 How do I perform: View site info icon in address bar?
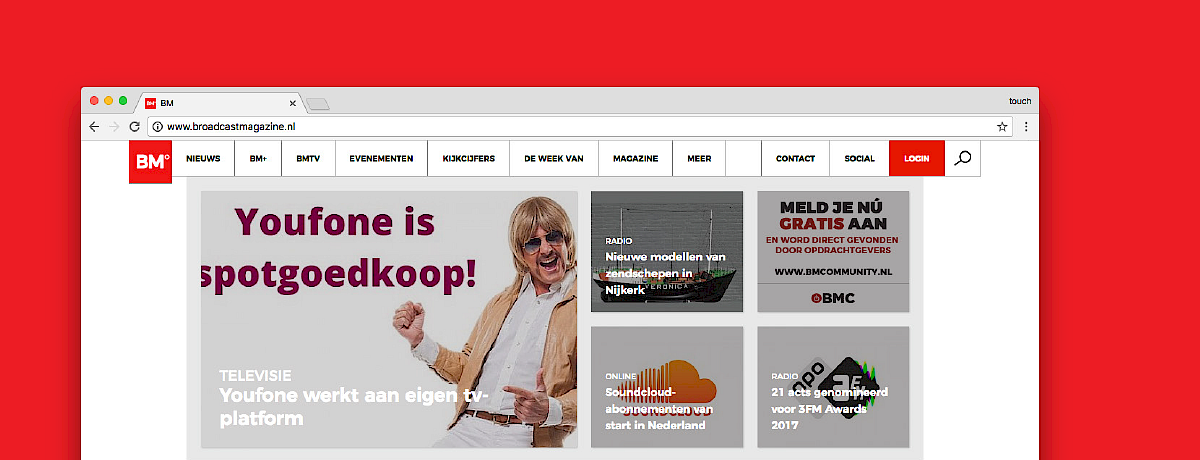pyautogui.click(x=157, y=127)
